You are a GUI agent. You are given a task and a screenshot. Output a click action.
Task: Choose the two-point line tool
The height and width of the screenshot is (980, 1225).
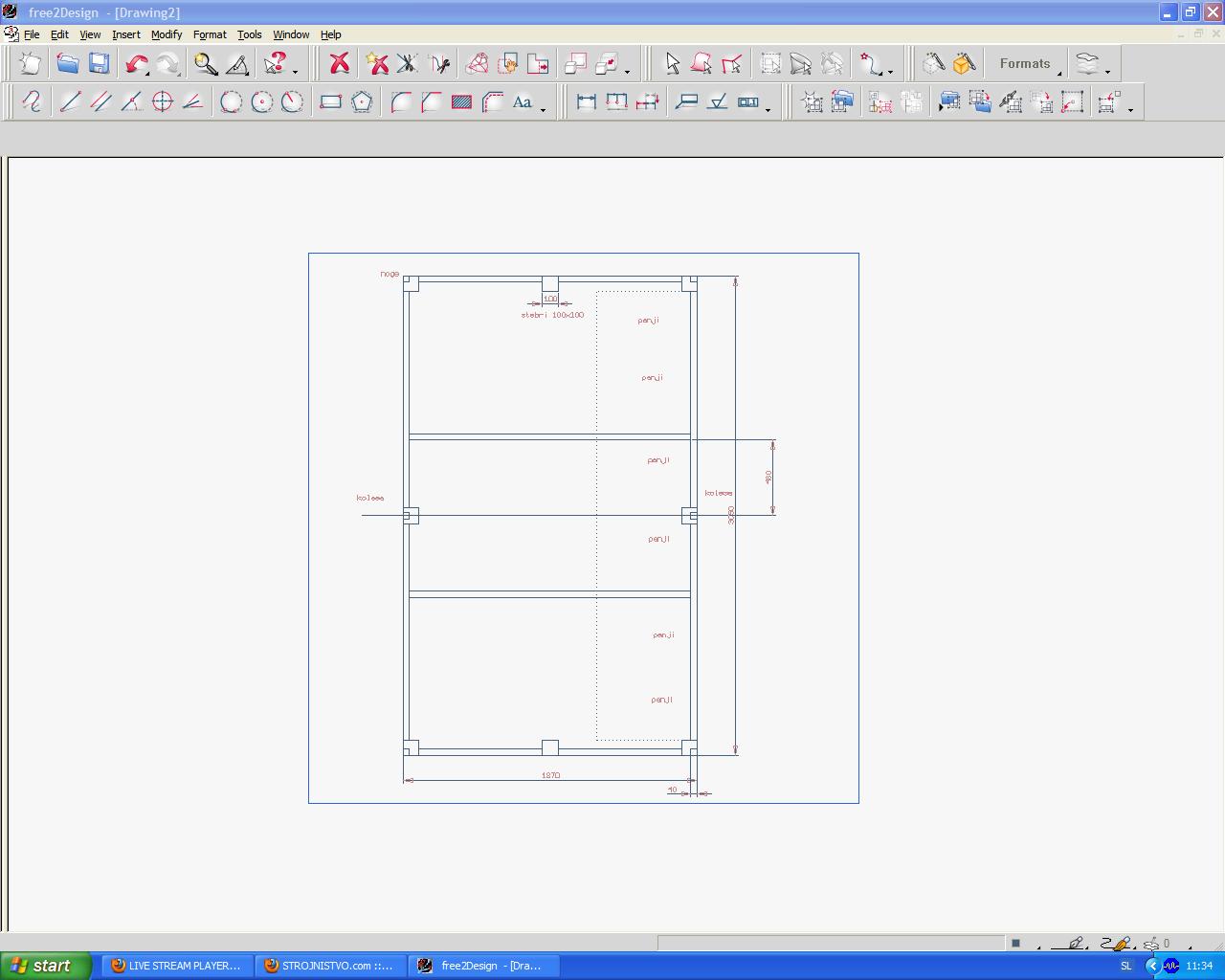point(70,101)
